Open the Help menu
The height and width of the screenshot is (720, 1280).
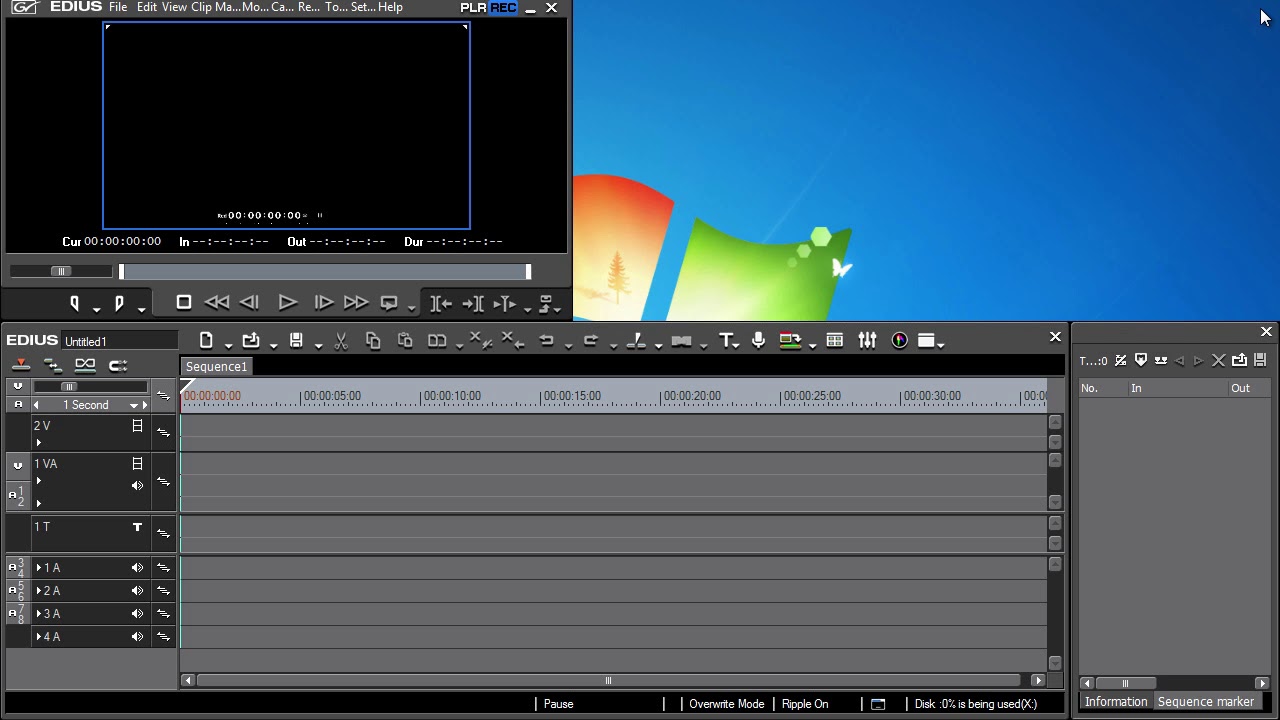click(x=390, y=7)
